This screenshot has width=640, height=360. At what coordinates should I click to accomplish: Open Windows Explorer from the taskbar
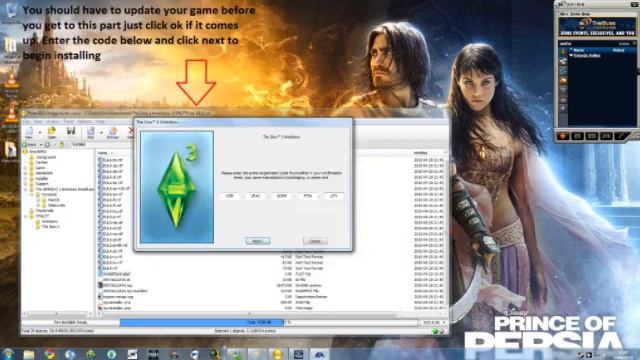[29, 354]
